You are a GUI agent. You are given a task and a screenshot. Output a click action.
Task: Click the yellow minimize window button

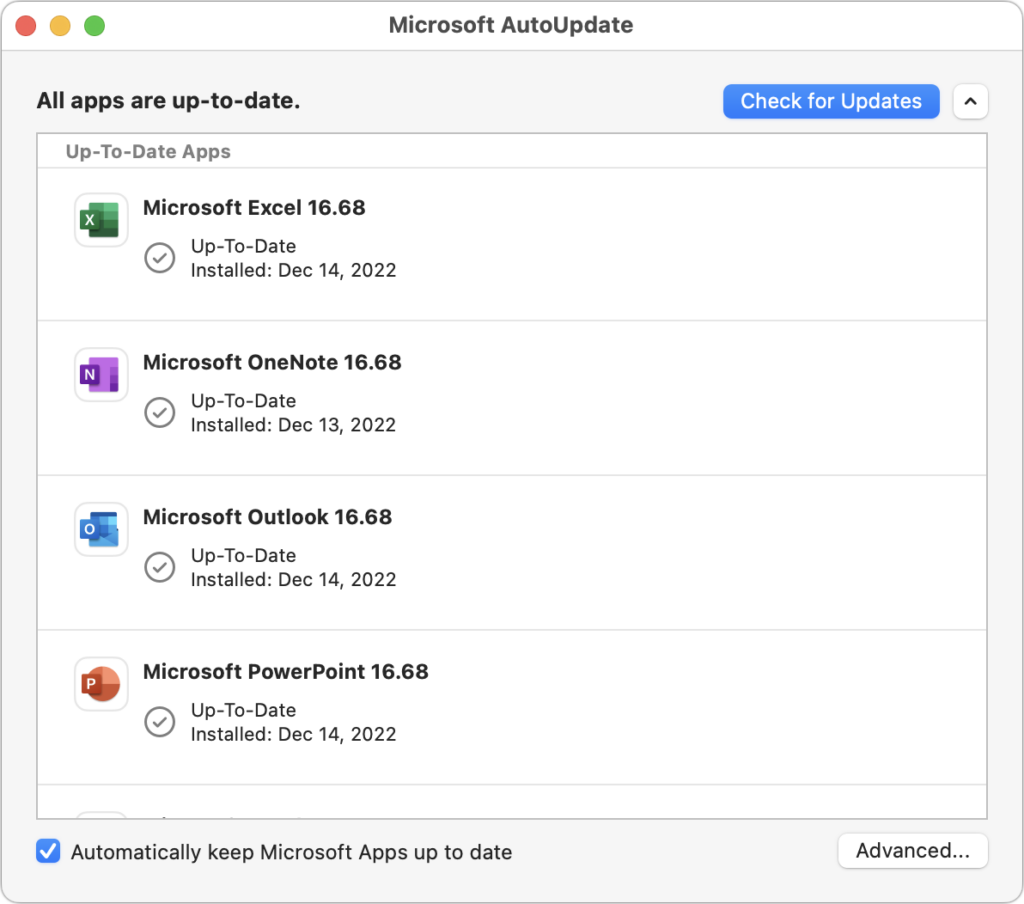(60, 26)
